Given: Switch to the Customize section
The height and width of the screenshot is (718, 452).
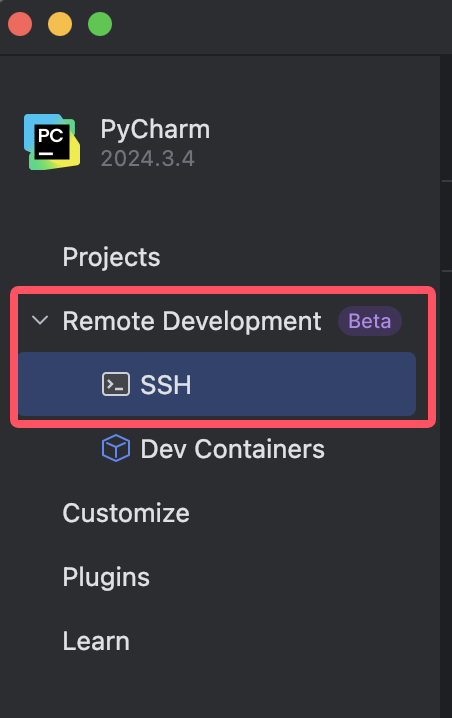Looking at the screenshot, I should coord(126,513).
